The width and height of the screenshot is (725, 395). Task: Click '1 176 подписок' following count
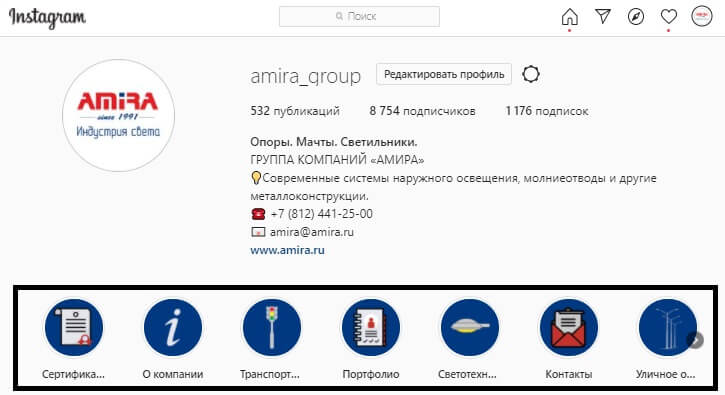tap(547, 111)
